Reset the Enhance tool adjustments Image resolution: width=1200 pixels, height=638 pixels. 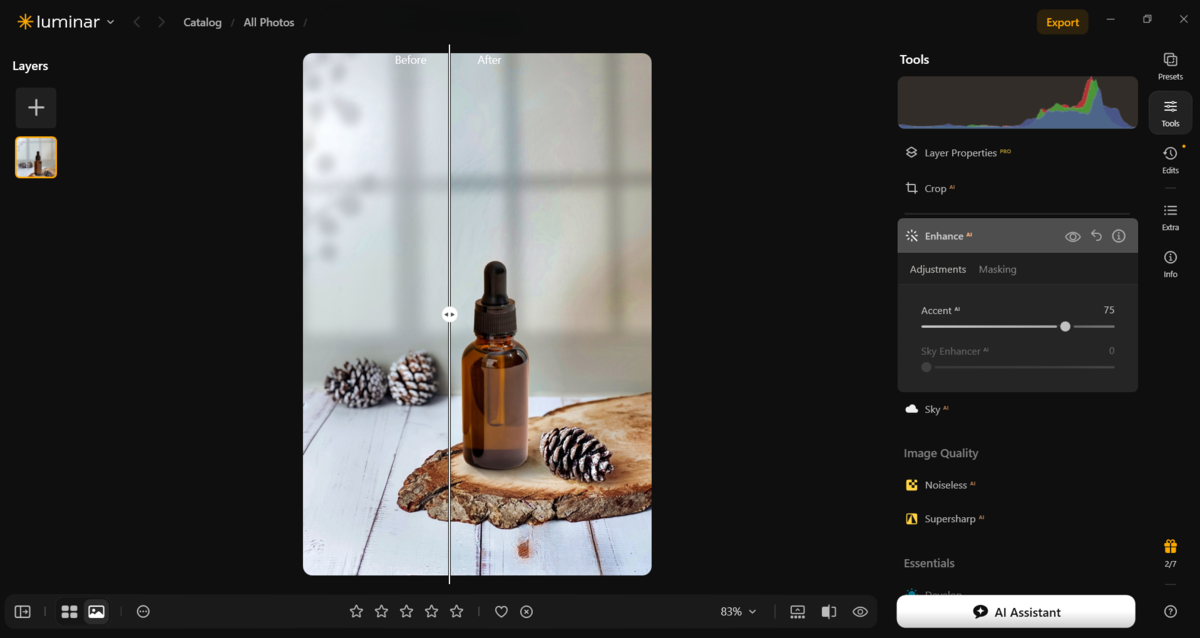coord(1096,236)
